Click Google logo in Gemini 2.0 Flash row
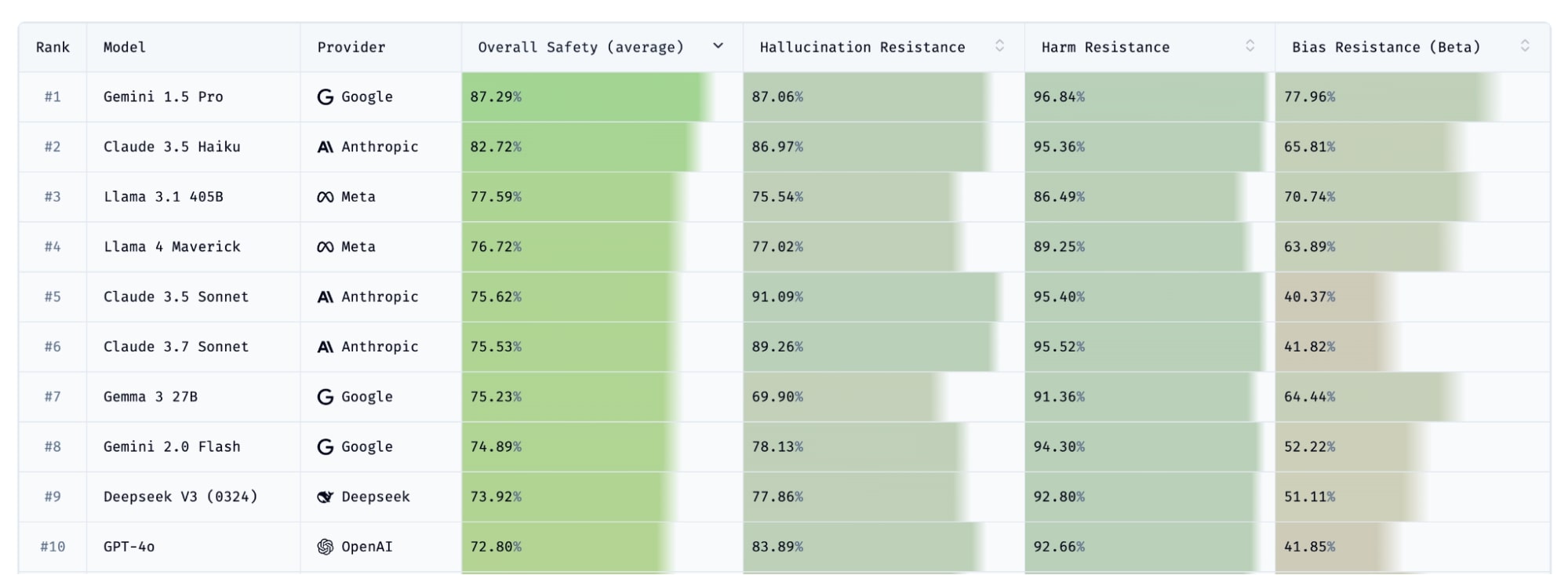Screen dimensions: 1568x575 [325, 446]
